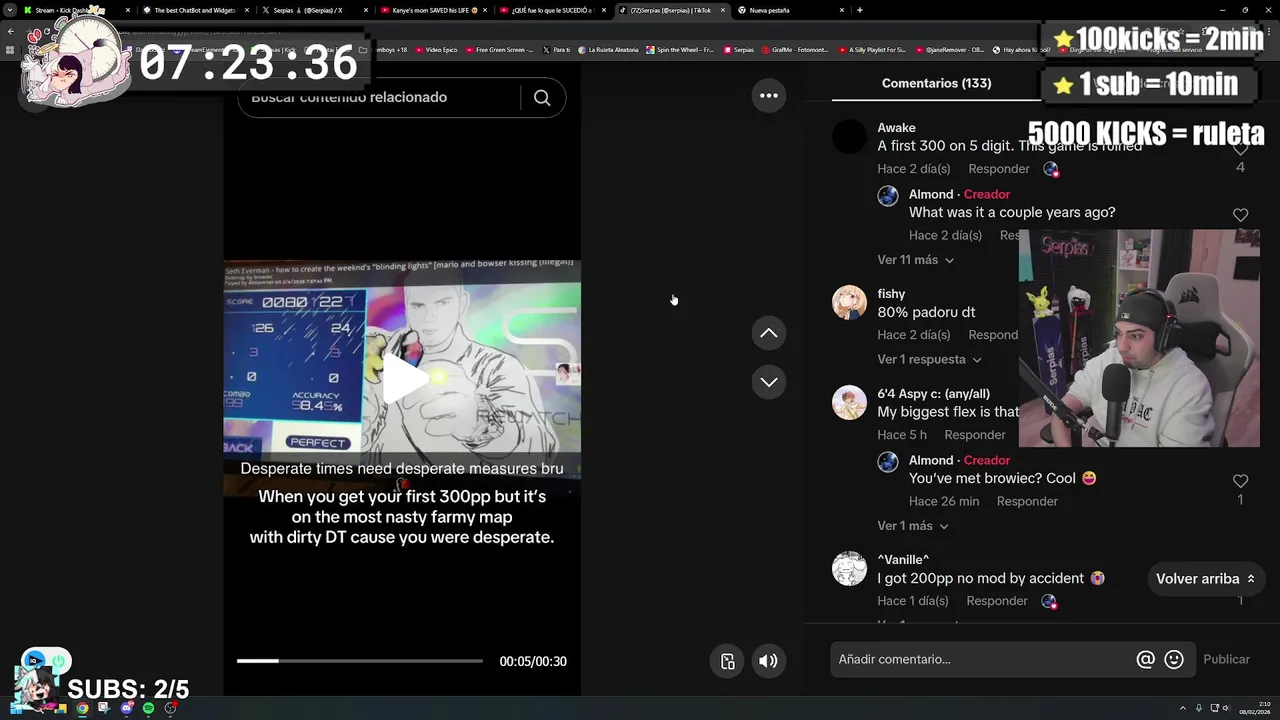
Task: Click the username 'Awake'
Action: [x=896, y=128]
